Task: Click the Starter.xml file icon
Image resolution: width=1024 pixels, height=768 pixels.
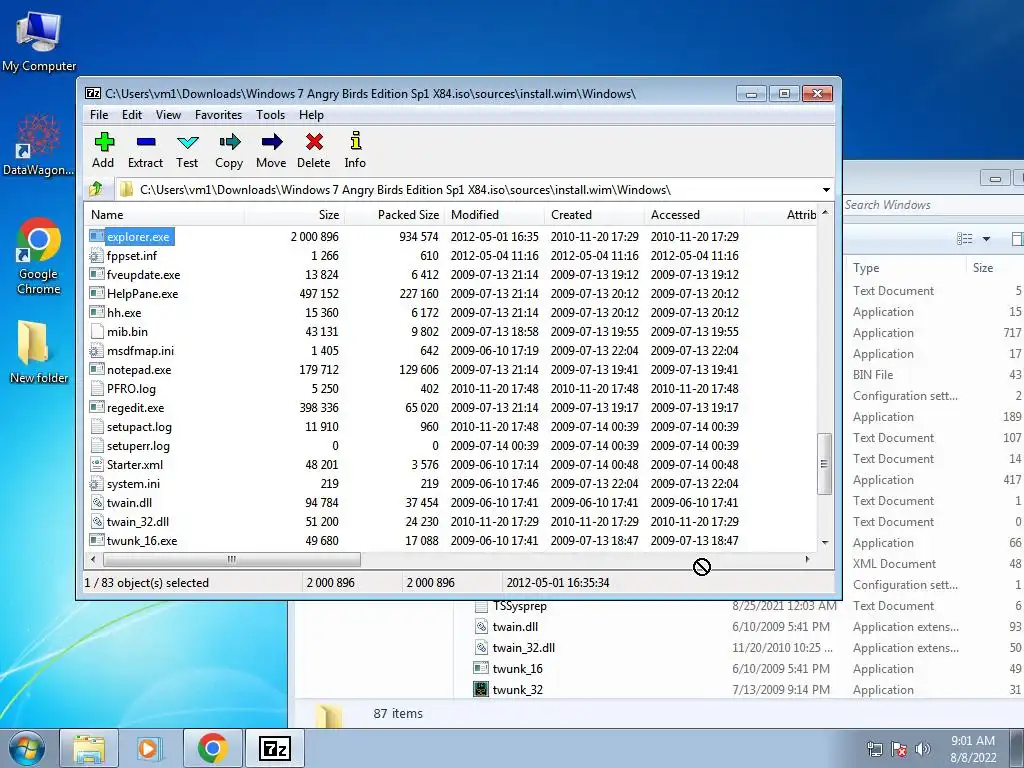Action: click(x=97, y=464)
